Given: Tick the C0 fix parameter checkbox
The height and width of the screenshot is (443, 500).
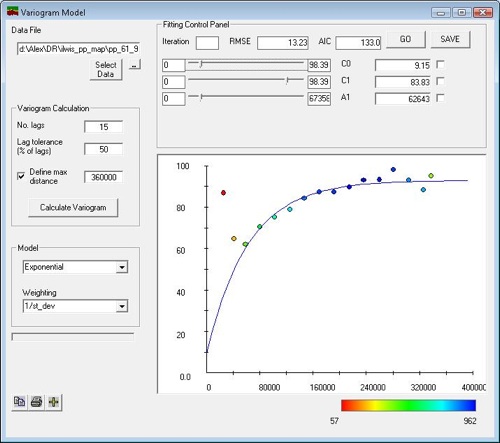Looking at the screenshot, I should coord(440,64).
